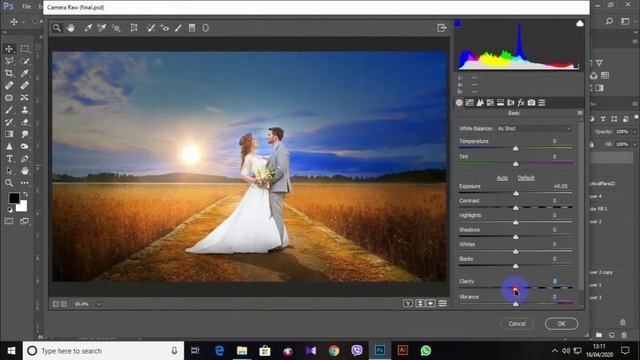Click the Shadows slider handle

pyautogui.click(x=516, y=237)
